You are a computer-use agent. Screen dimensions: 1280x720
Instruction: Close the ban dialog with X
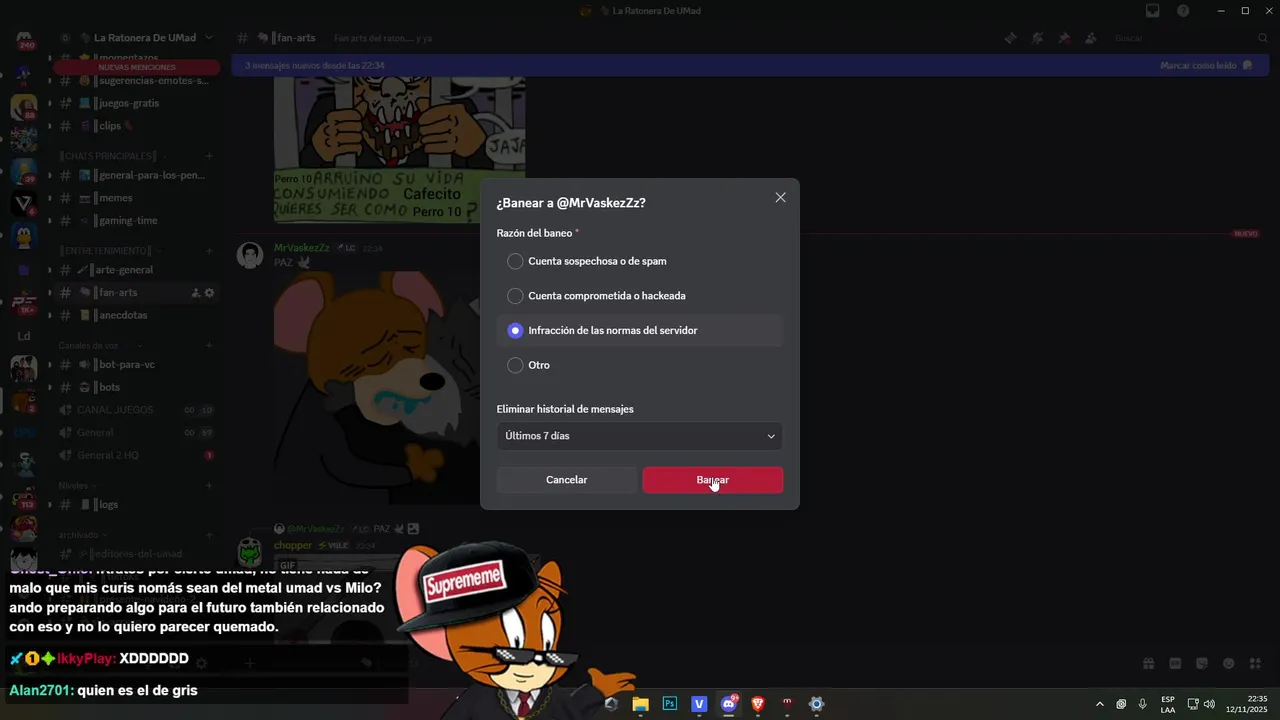pos(780,198)
